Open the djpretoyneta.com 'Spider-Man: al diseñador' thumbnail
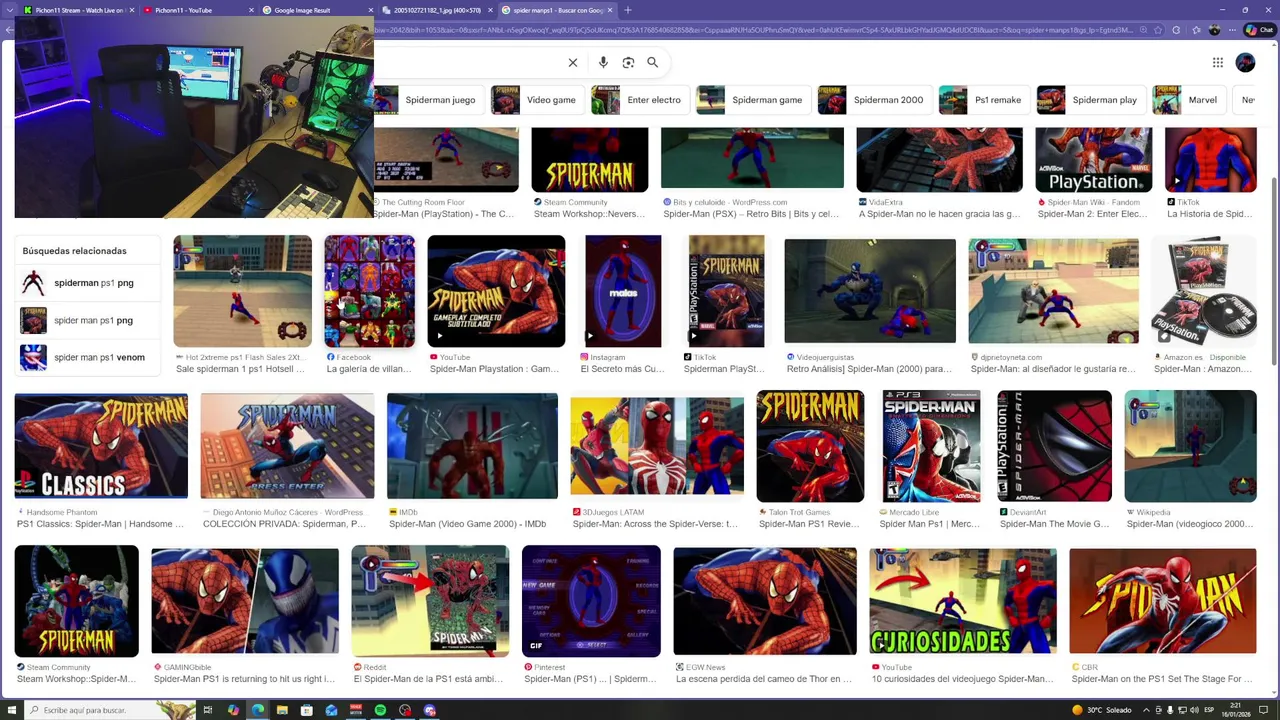 tap(1053, 291)
